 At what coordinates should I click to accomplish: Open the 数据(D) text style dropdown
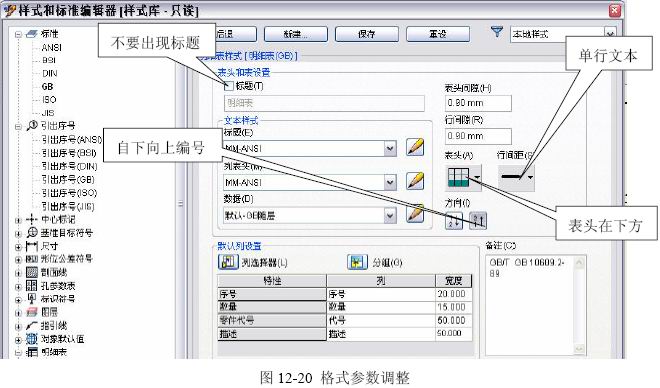point(390,215)
